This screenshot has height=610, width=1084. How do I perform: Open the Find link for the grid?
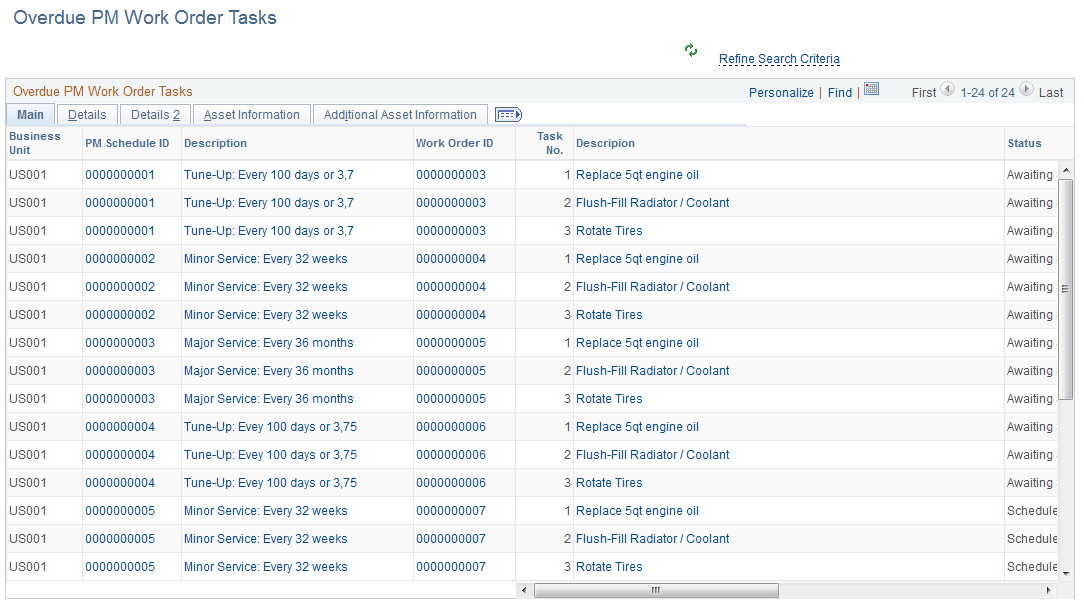[x=839, y=91]
